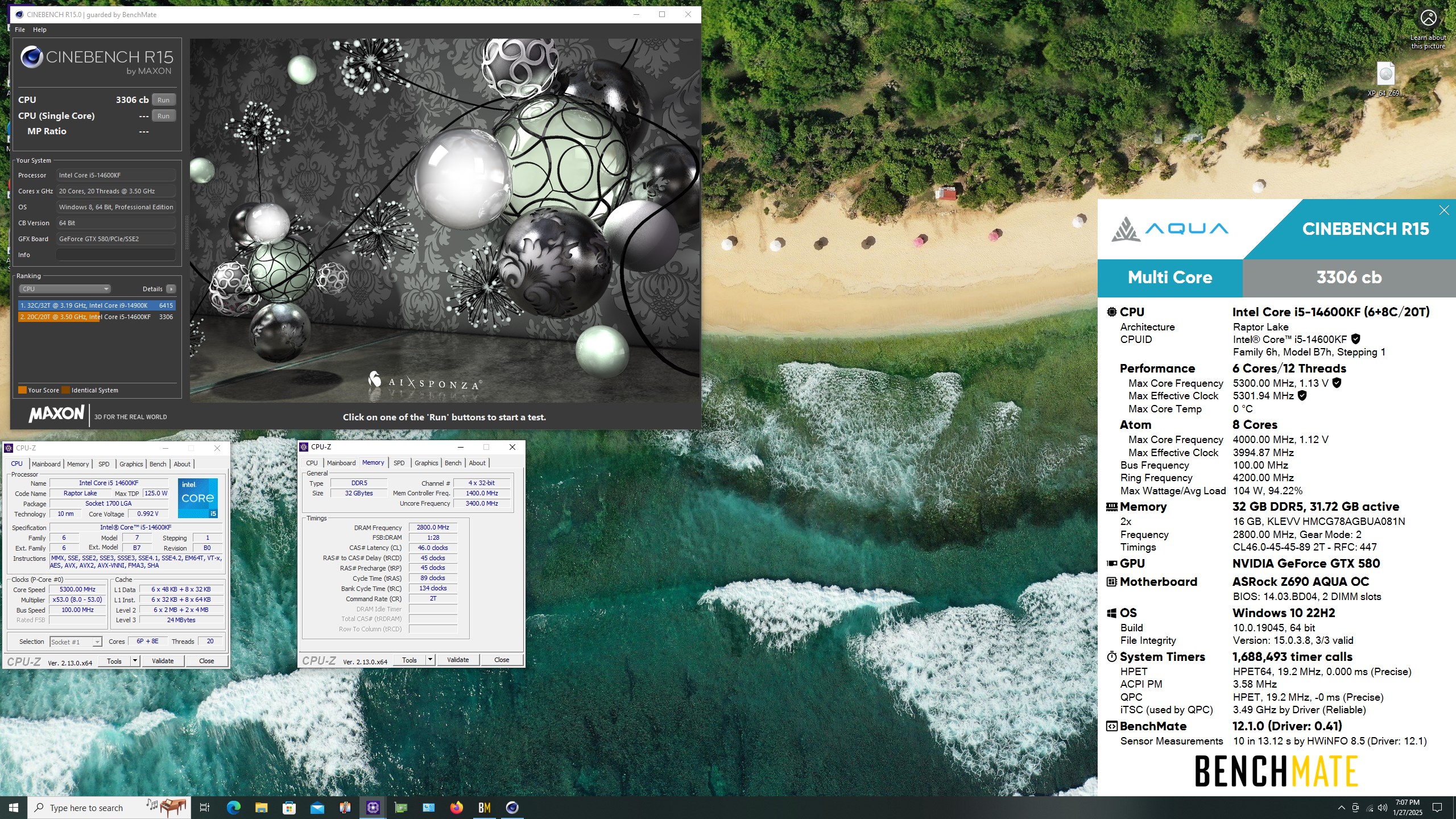Click the CPUID verified shield icon
Screen dimensions: 1456x819
click(x=1356, y=339)
